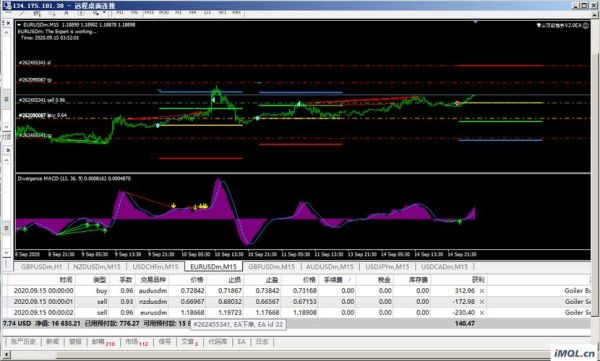Open the 账户历史 terminal tab
This screenshot has height=361, width=600.
23,341
